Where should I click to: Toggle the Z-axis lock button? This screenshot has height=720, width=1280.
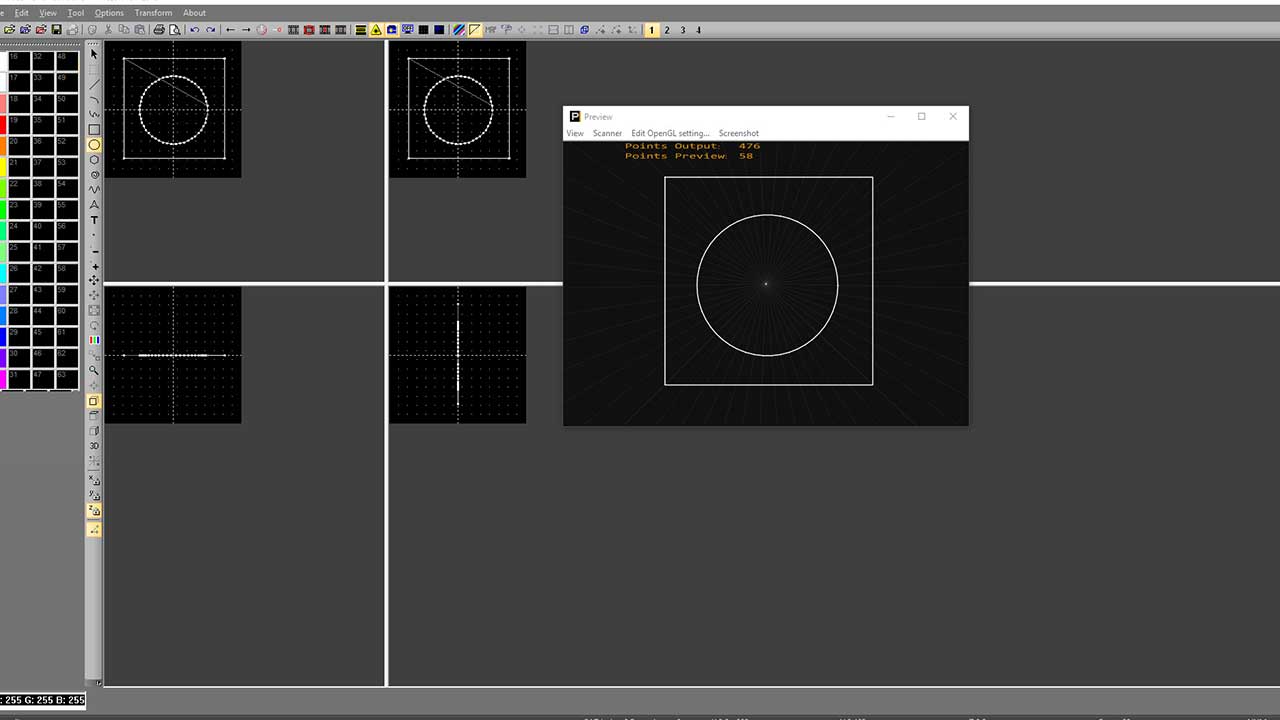pos(94,510)
